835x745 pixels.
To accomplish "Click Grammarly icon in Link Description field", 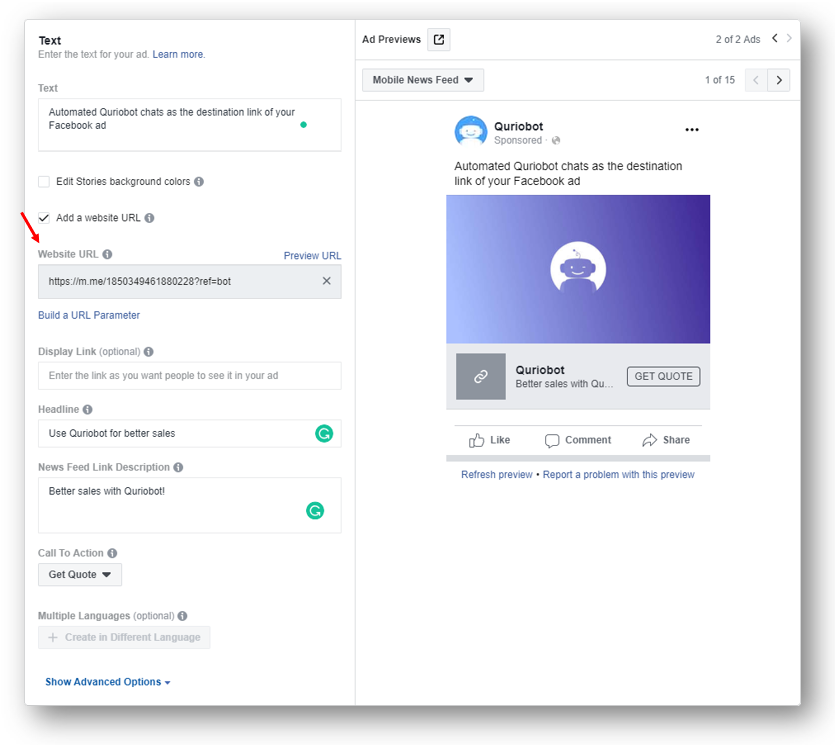I will point(315,511).
